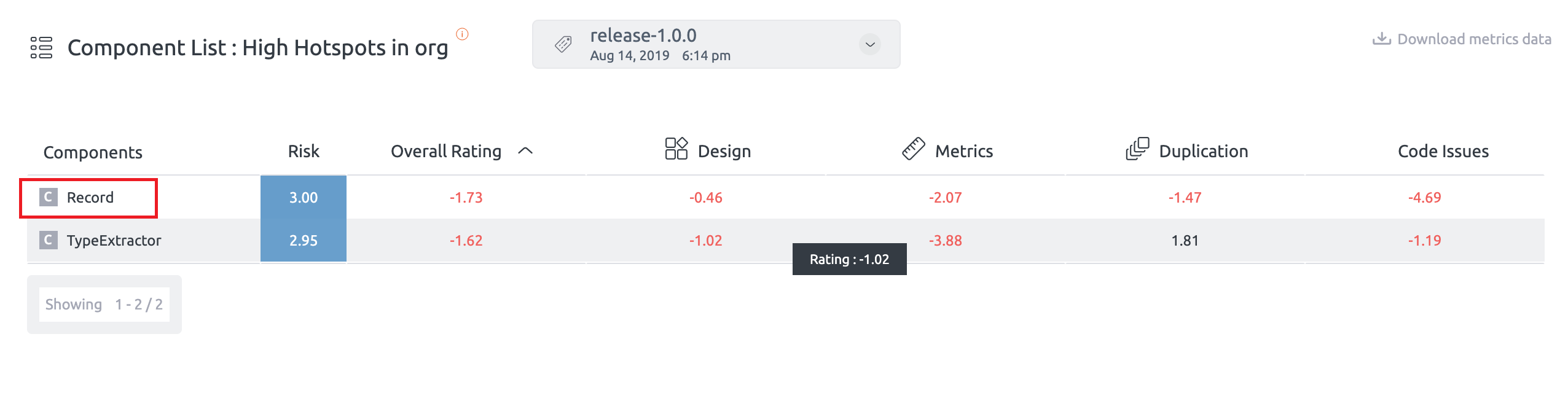Viewport: 1568px width, 420px height.
Task: Click the Metrics ruler icon
Action: tap(913, 149)
